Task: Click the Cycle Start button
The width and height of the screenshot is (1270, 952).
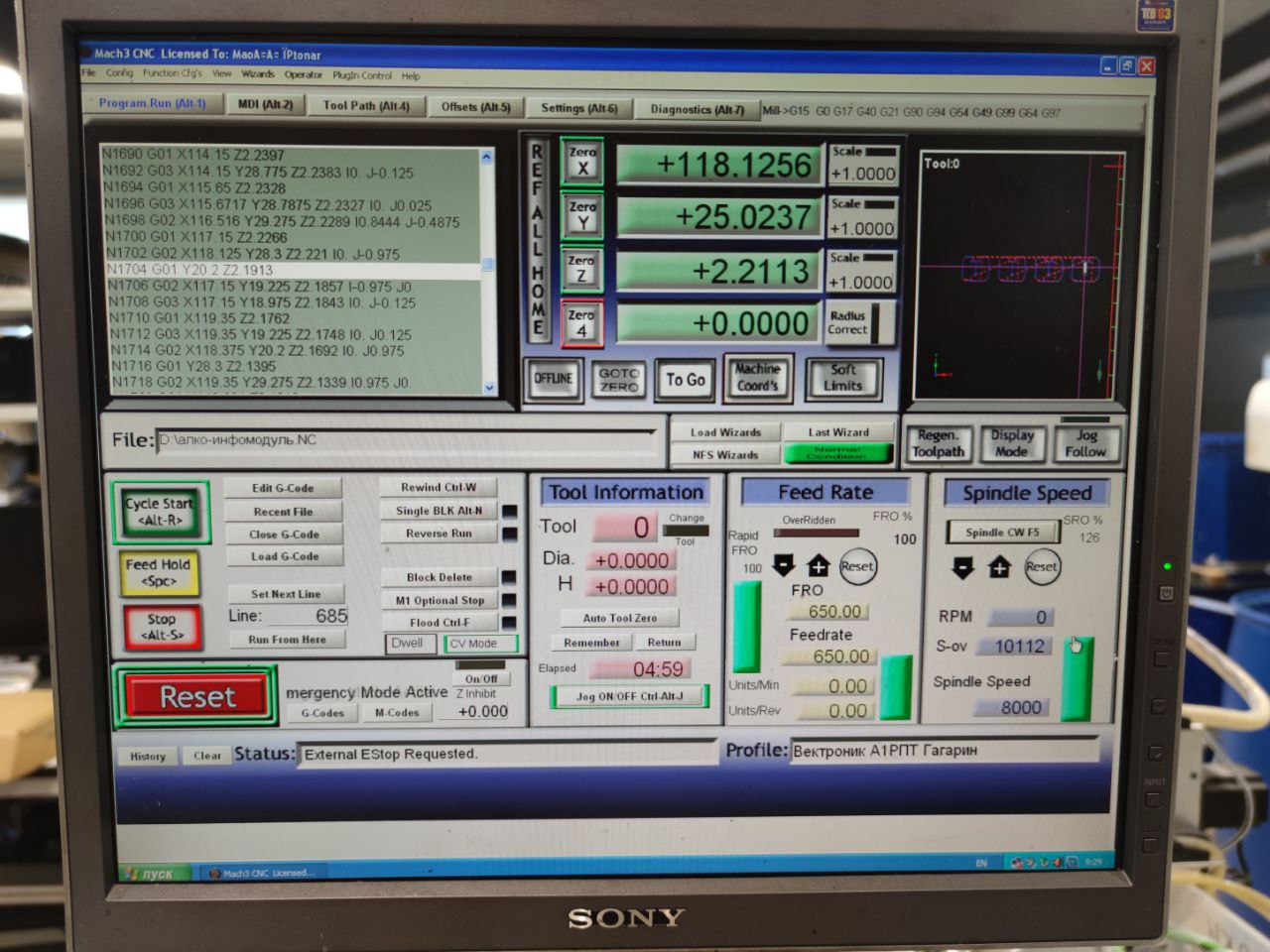Action: 160,512
